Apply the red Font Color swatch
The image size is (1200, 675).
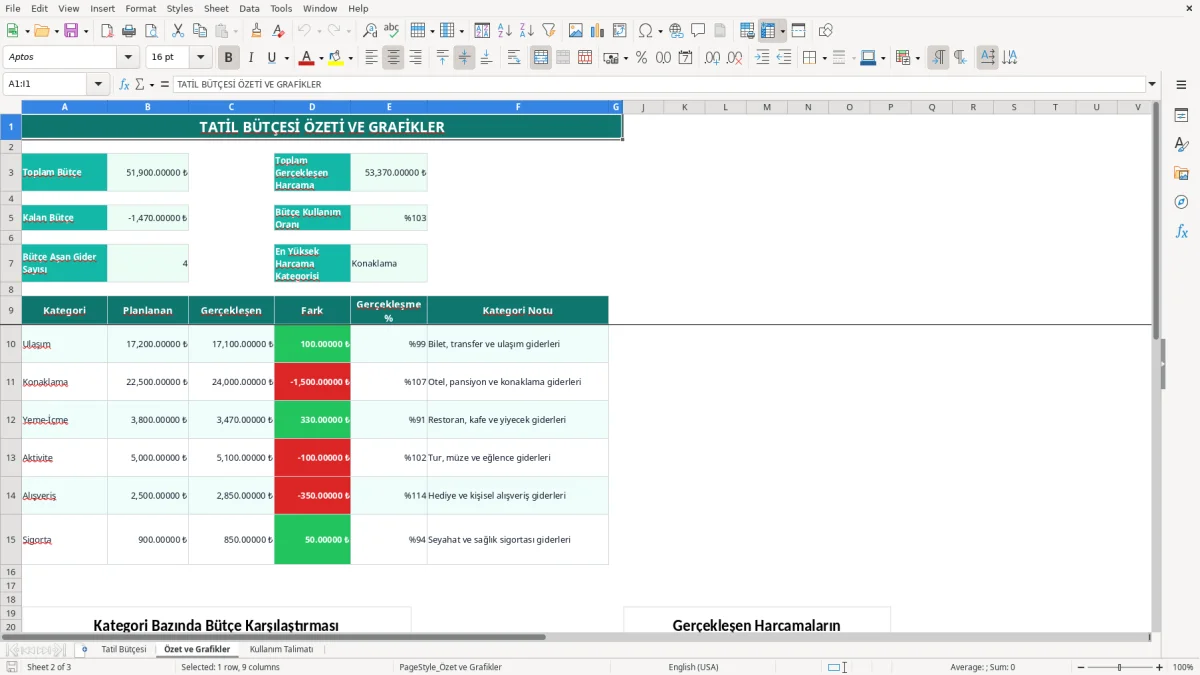306,58
